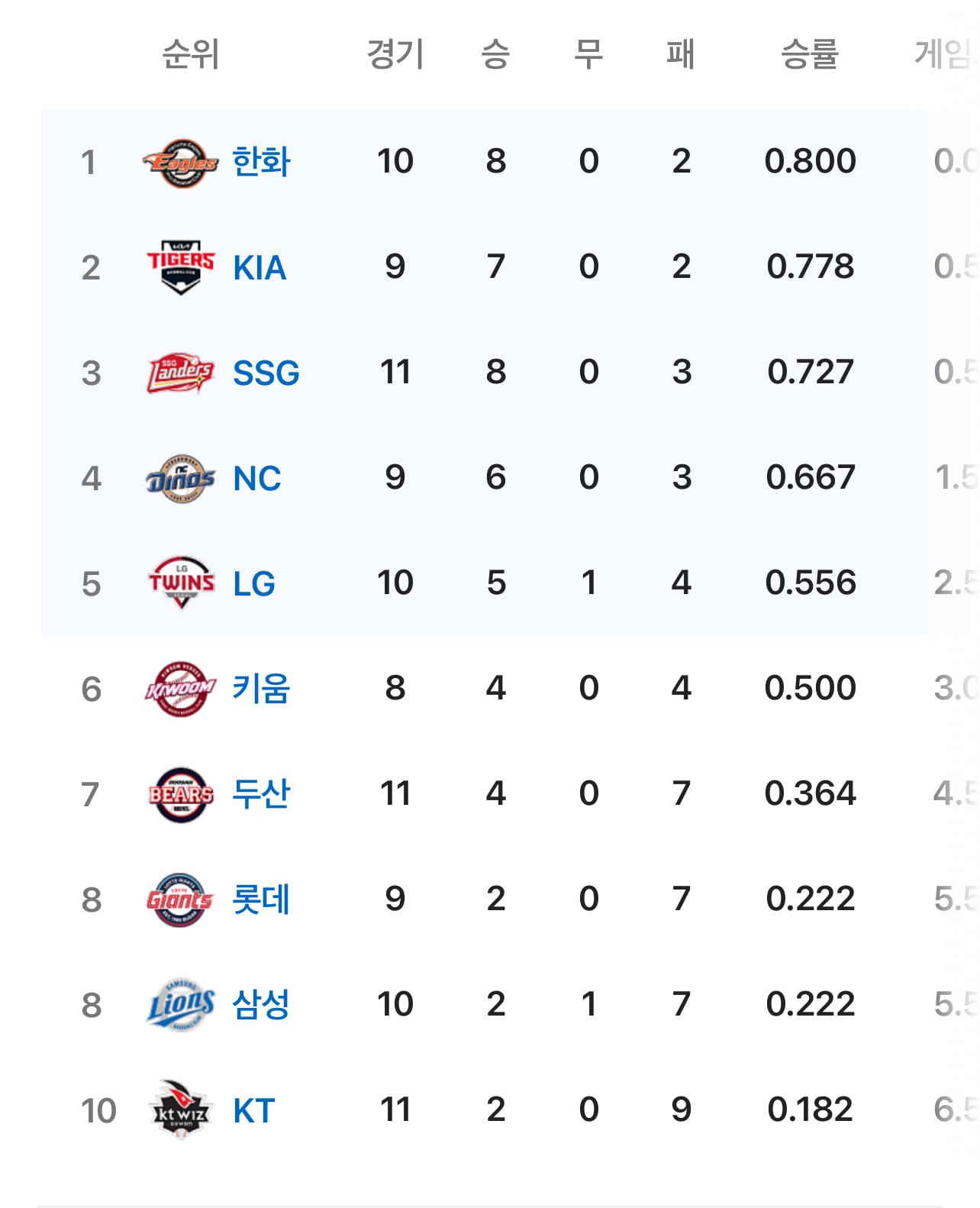Click the Doosan Bears team logo

(181, 794)
